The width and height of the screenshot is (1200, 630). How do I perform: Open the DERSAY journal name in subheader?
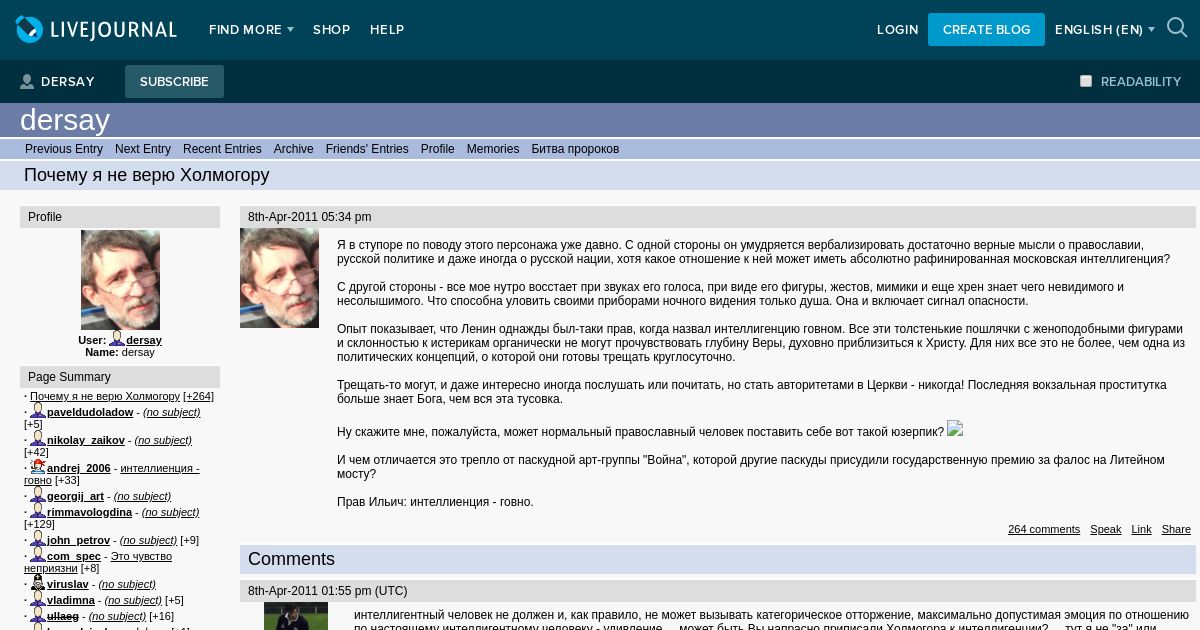(68, 82)
